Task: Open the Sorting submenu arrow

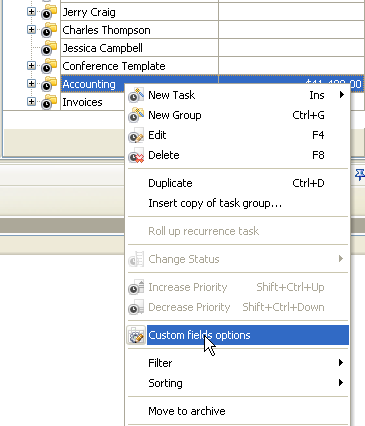Action: [341, 383]
